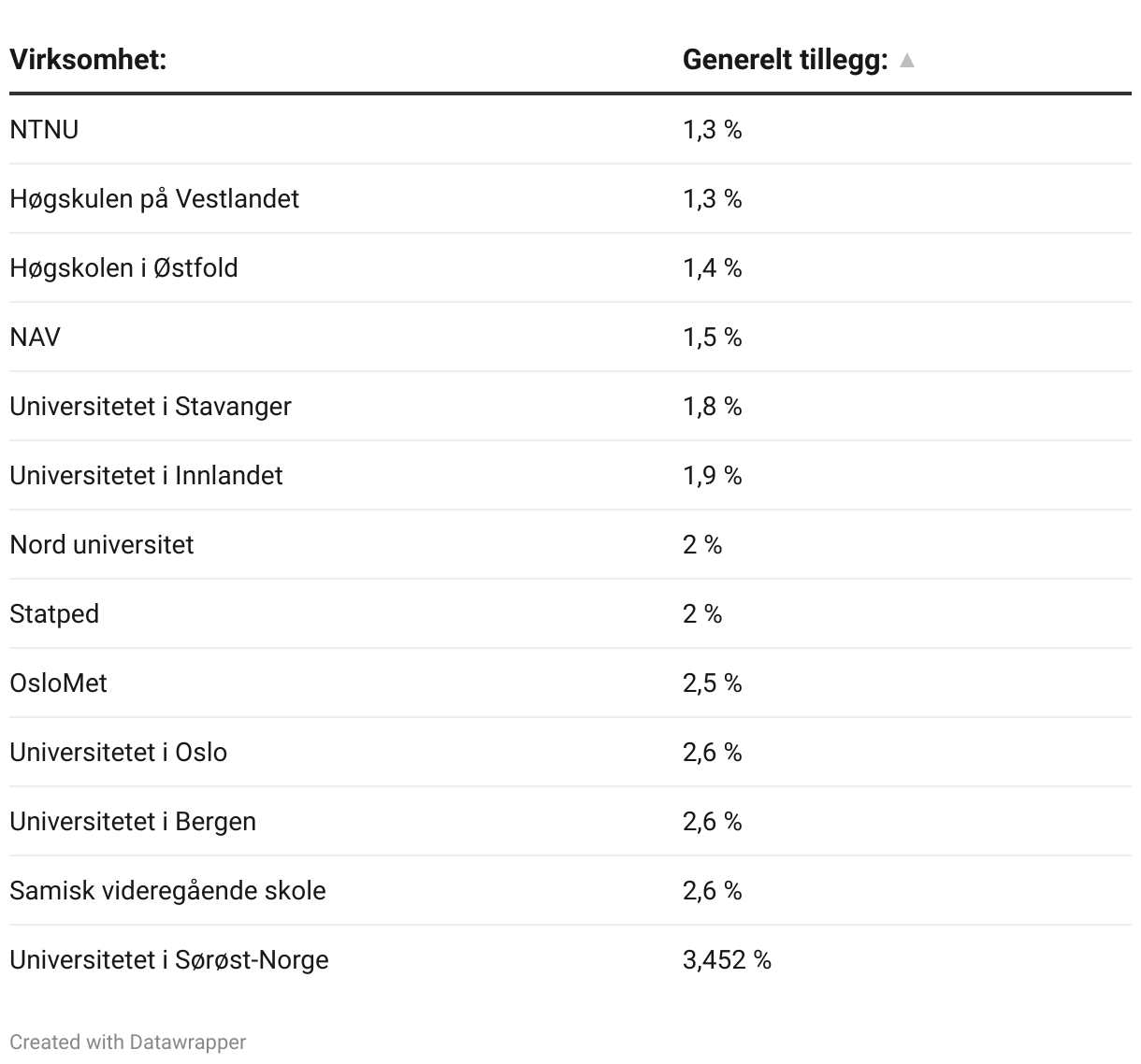
Task: Click Samisk videregående skole cell
Action: click(x=167, y=890)
